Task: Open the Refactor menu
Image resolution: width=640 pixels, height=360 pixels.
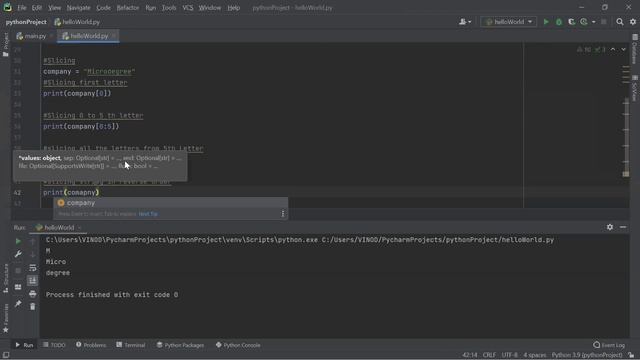Action: 128,8
